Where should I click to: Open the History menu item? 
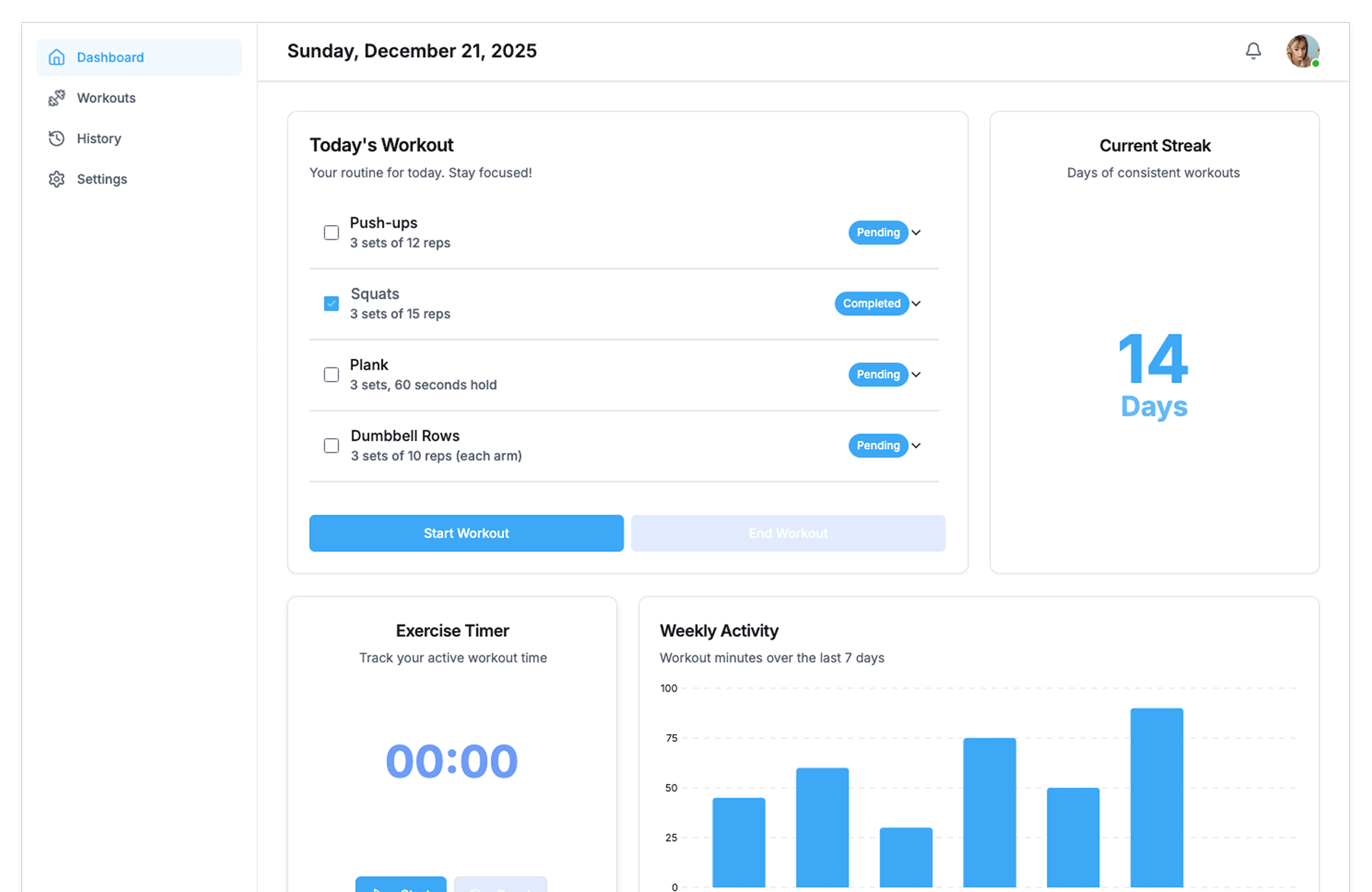99,139
